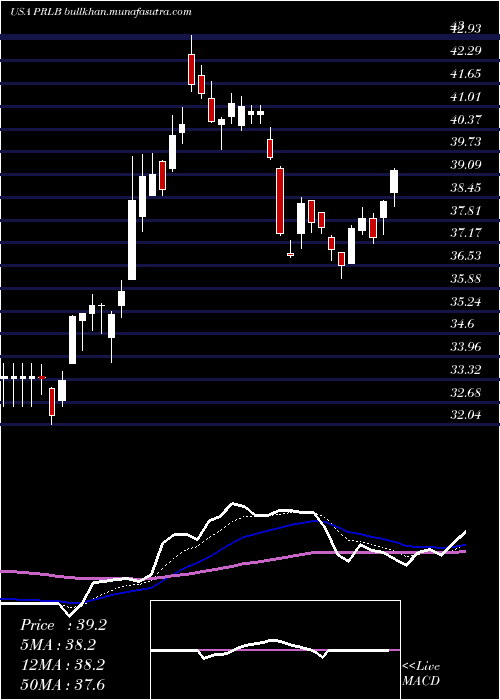
Task: Click the 37.81 price axis label
Action: tap(466, 210)
